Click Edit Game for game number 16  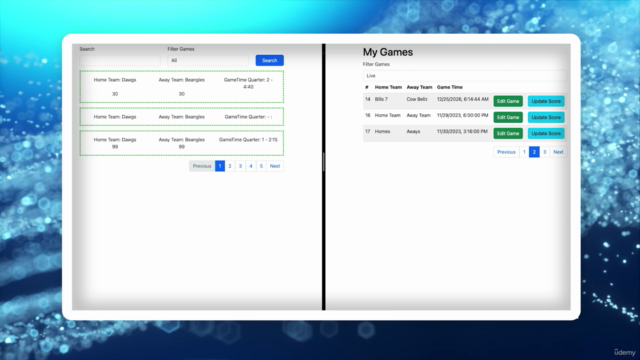point(508,117)
